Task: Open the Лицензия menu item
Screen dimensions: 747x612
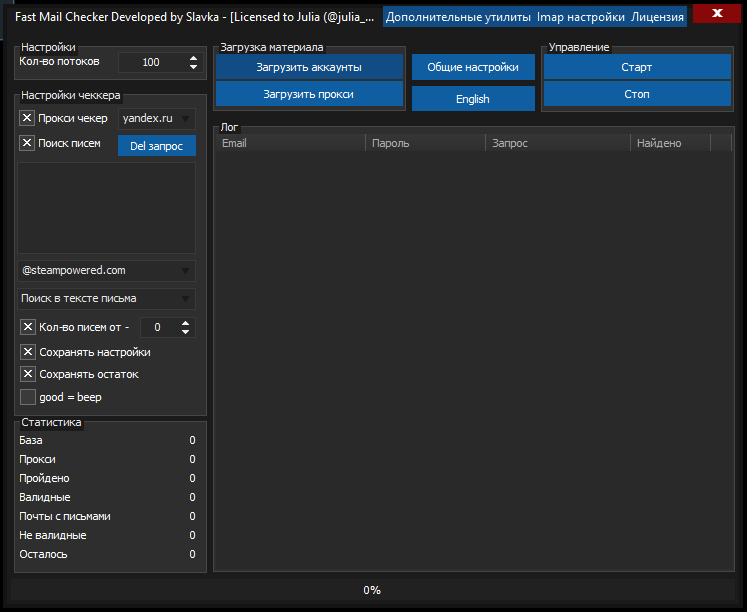Action: point(657,17)
